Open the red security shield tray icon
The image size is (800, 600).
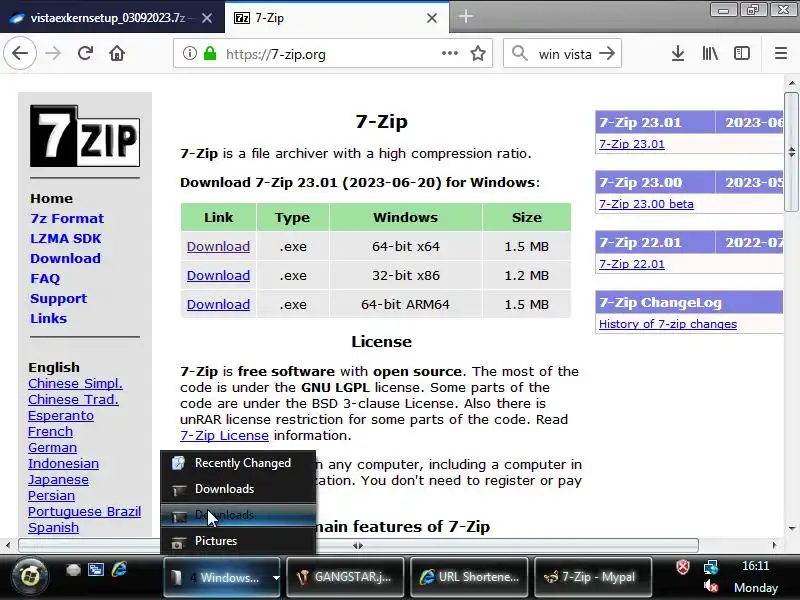(683, 566)
